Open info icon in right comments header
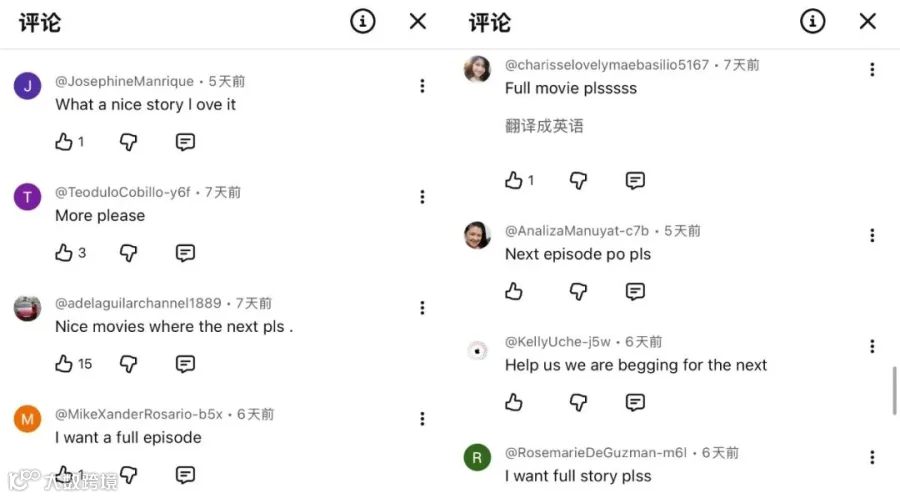 click(813, 22)
